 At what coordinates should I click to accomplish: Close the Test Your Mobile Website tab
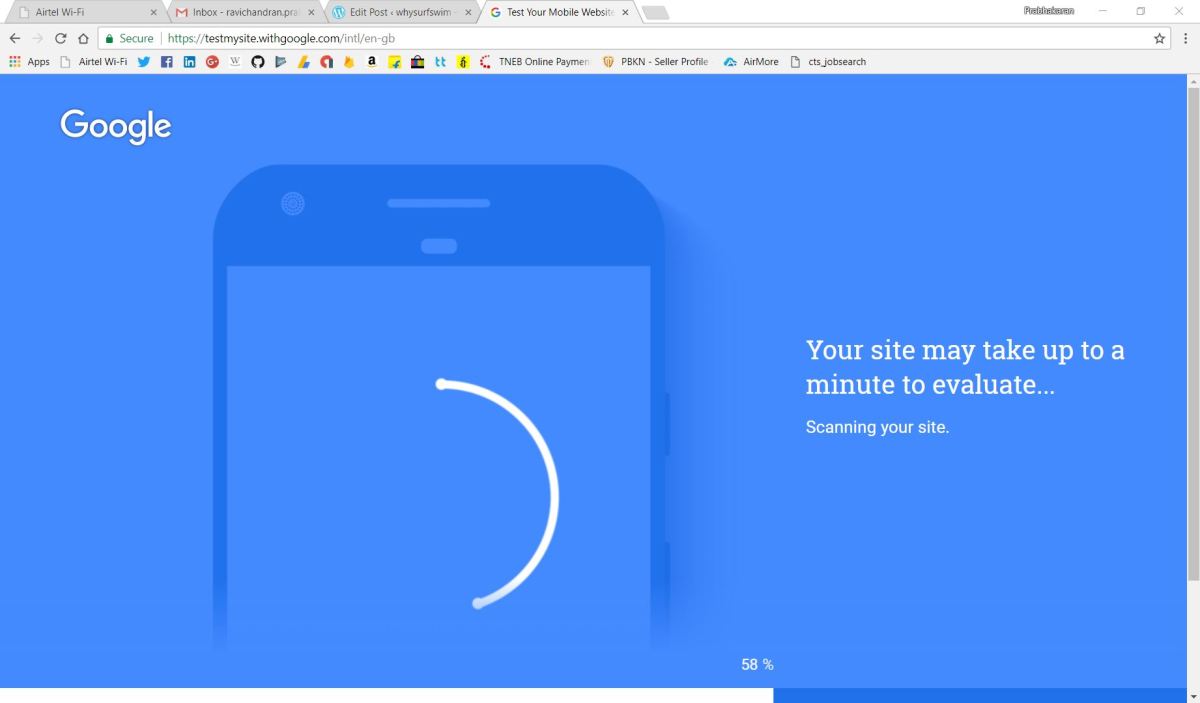[x=625, y=13]
